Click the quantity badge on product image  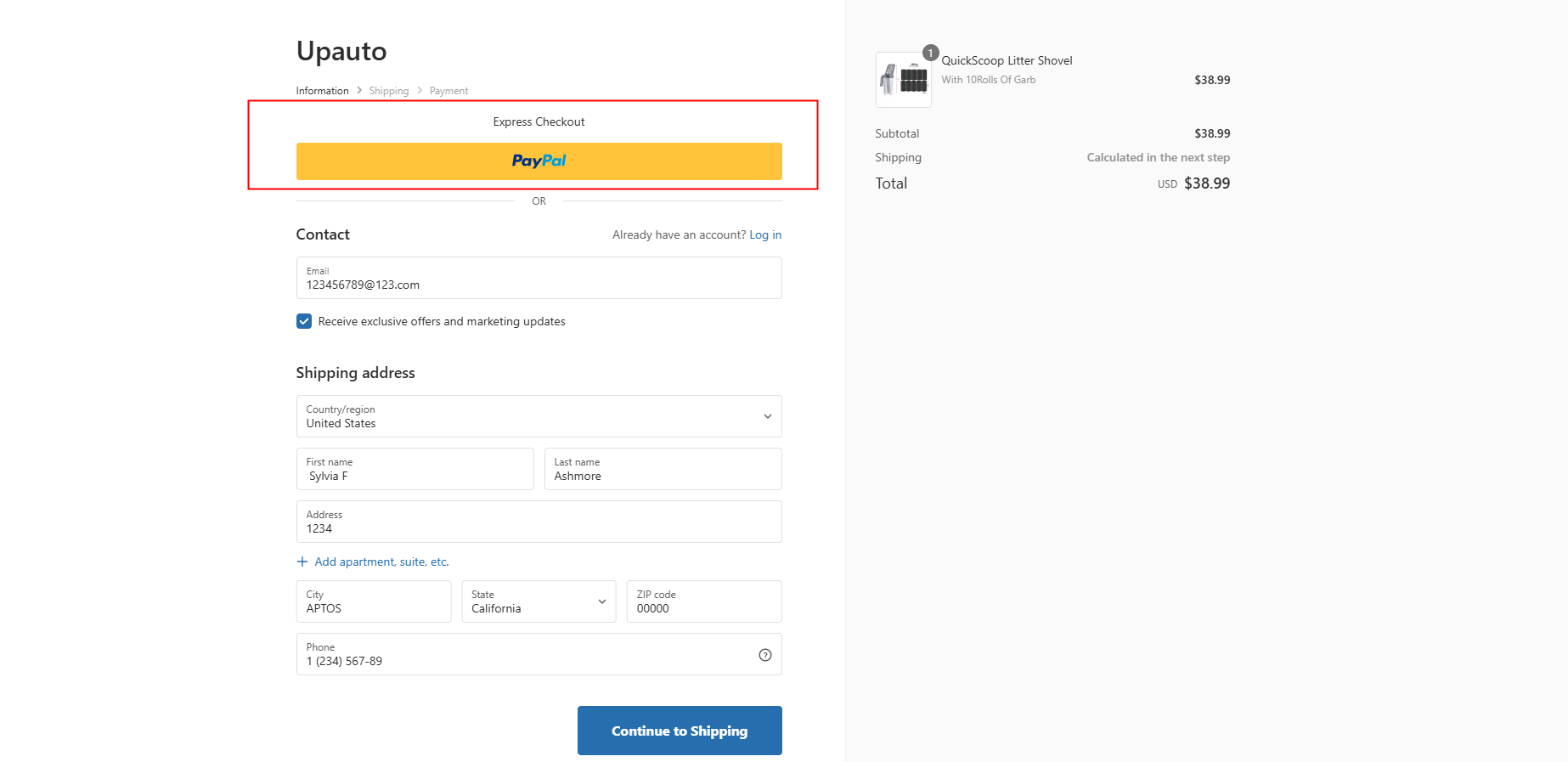click(930, 53)
